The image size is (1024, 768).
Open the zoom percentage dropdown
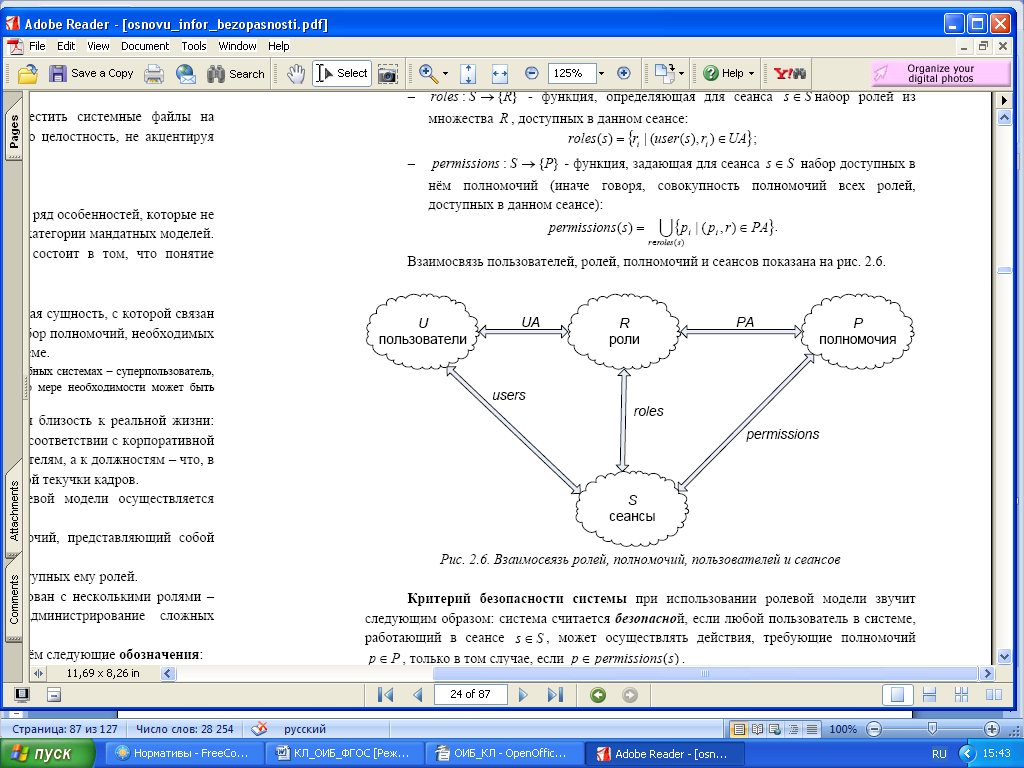point(601,74)
